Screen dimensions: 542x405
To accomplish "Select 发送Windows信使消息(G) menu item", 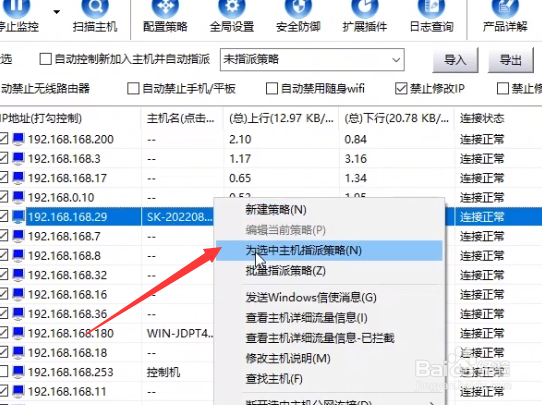I will [x=329, y=298].
